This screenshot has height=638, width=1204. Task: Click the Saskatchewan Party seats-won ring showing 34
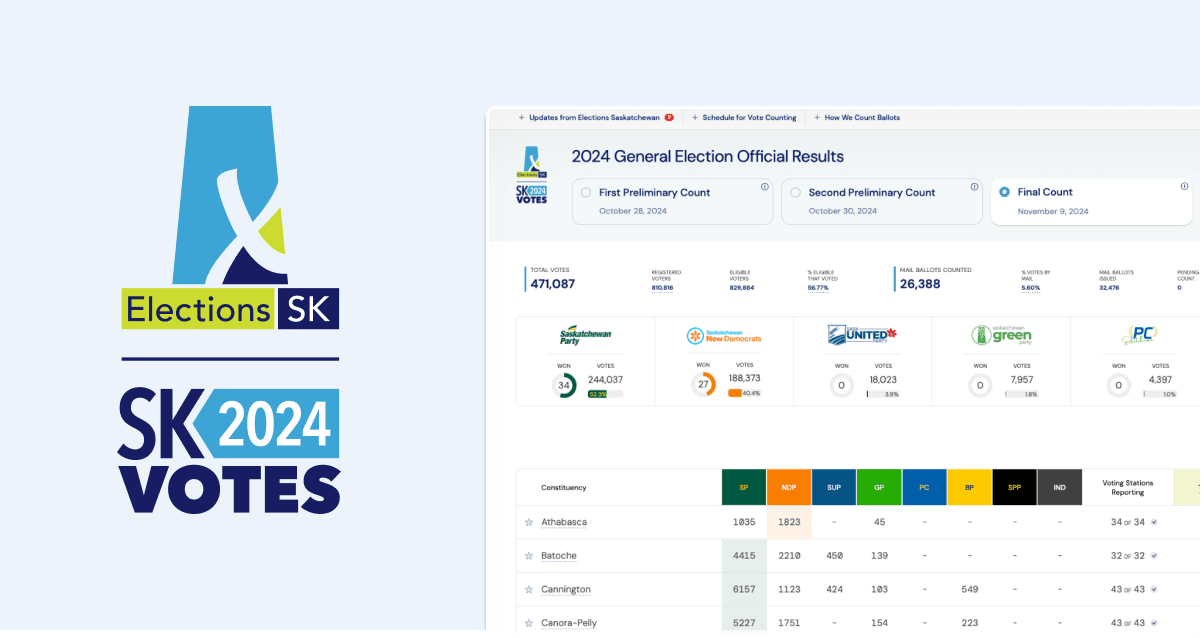click(564, 386)
